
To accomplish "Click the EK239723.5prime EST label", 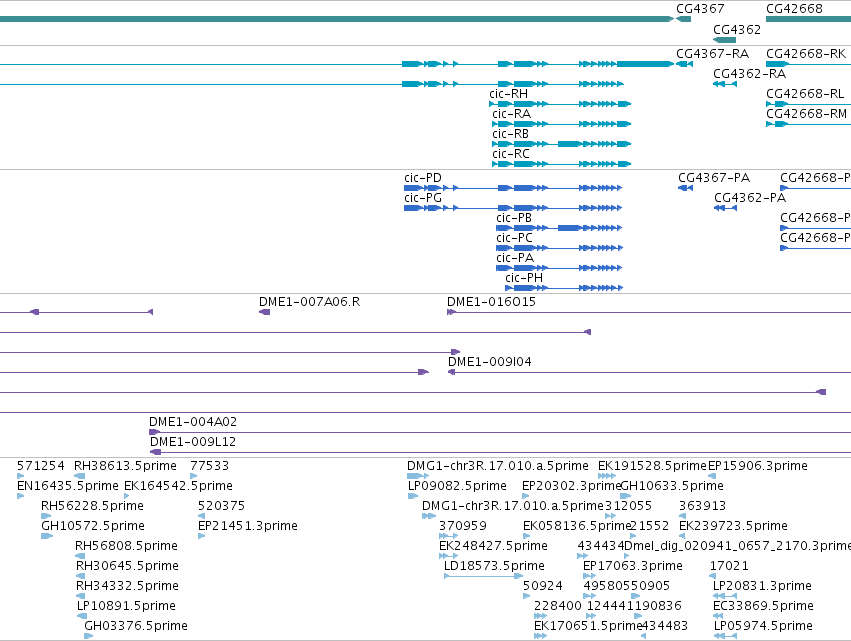I will pos(733,526).
